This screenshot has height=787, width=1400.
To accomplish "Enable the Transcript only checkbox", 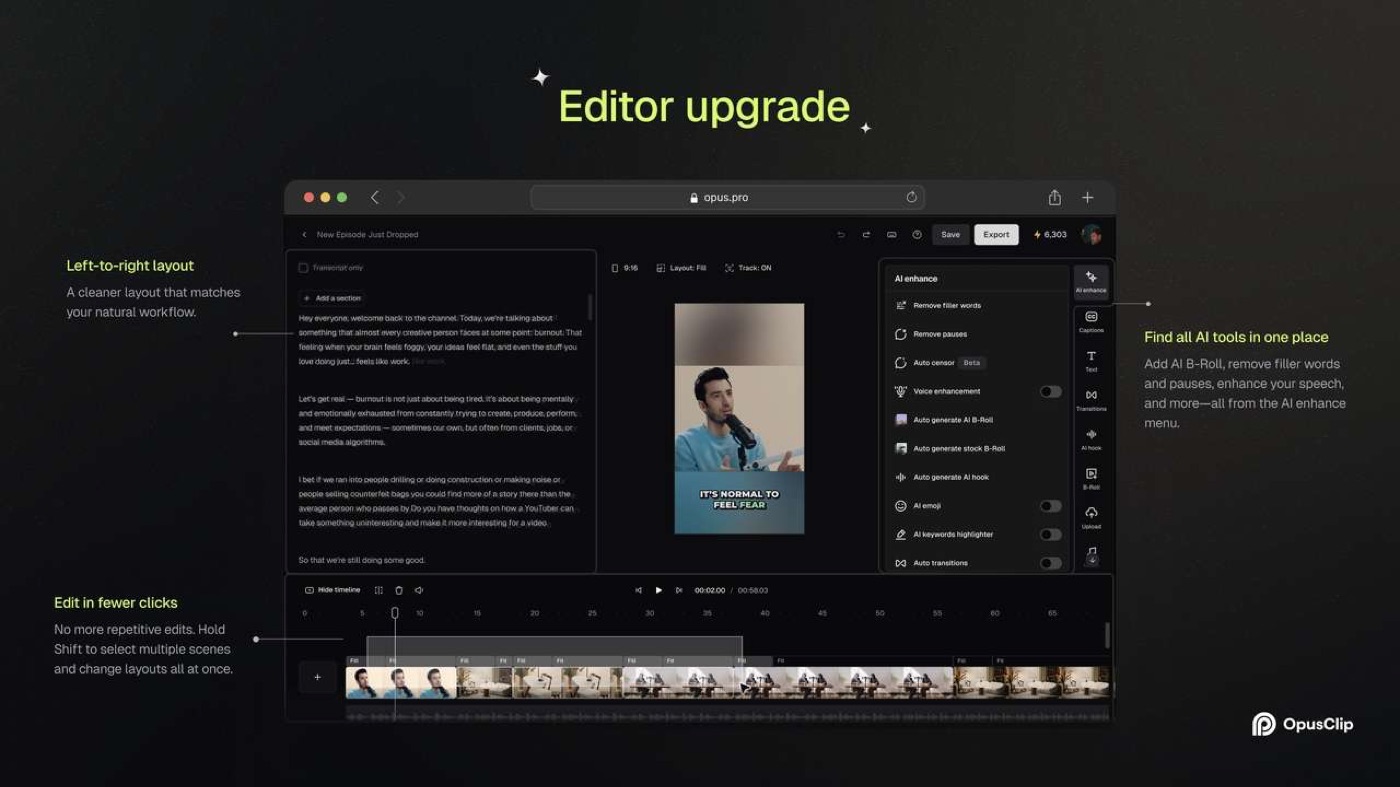I will coord(303,268).
